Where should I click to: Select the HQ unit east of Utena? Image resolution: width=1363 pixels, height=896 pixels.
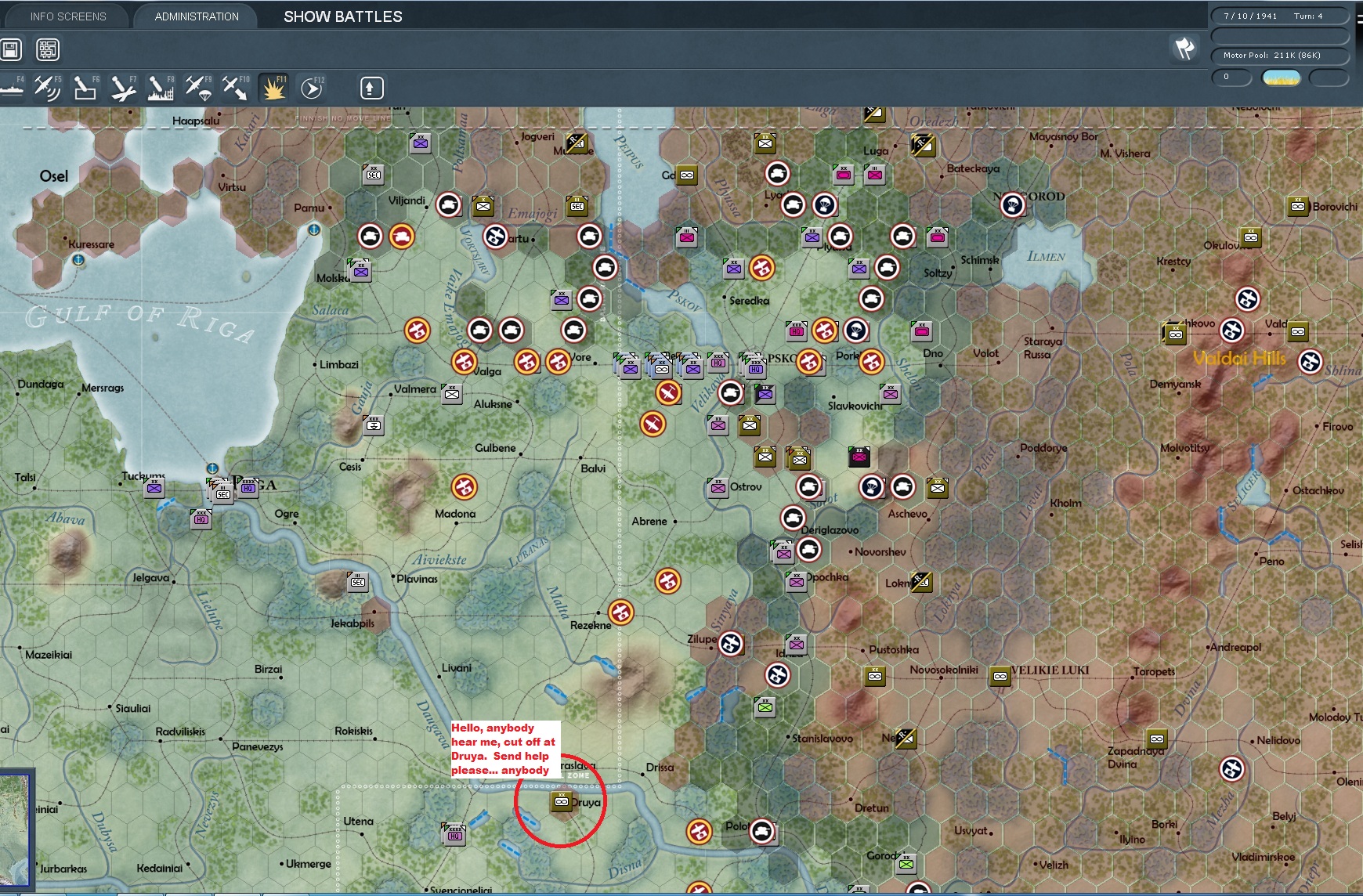[x=454, y=834]
